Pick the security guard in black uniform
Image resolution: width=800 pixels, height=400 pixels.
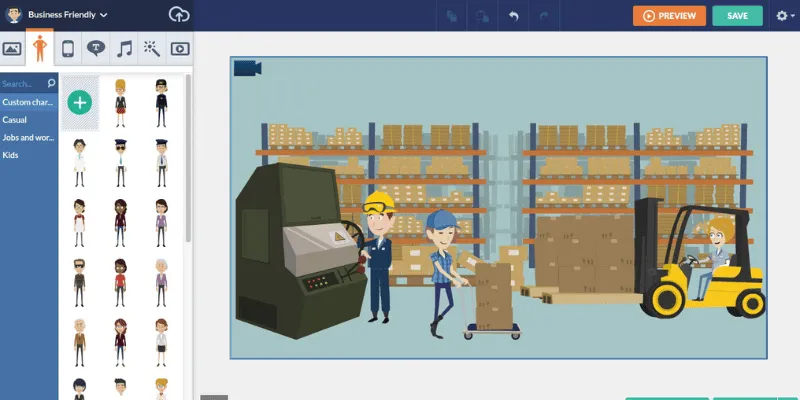pyautogui.click(x=161, y=103)
